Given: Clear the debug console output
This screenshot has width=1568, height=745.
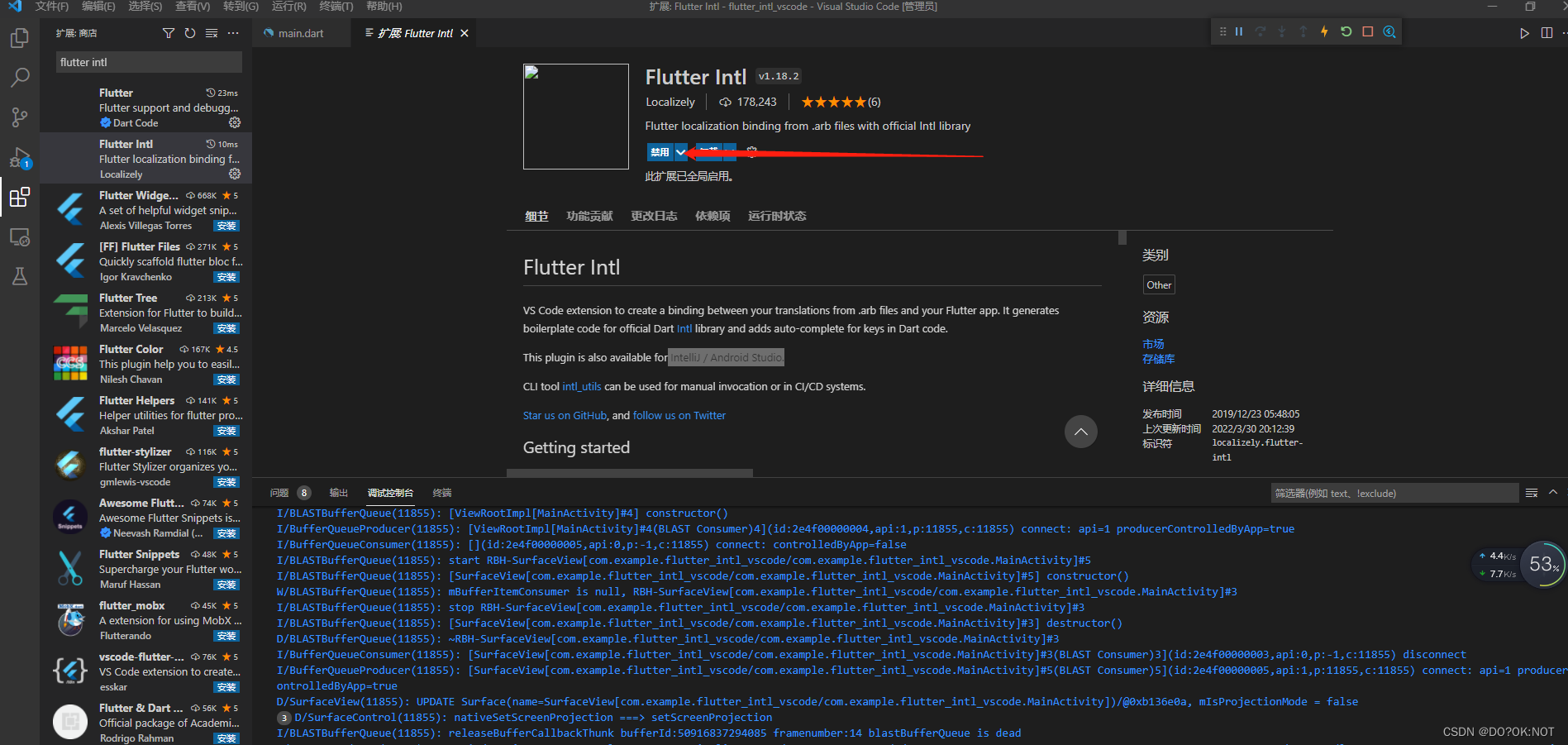Looking at the screenshot, I should (1532, 493).
